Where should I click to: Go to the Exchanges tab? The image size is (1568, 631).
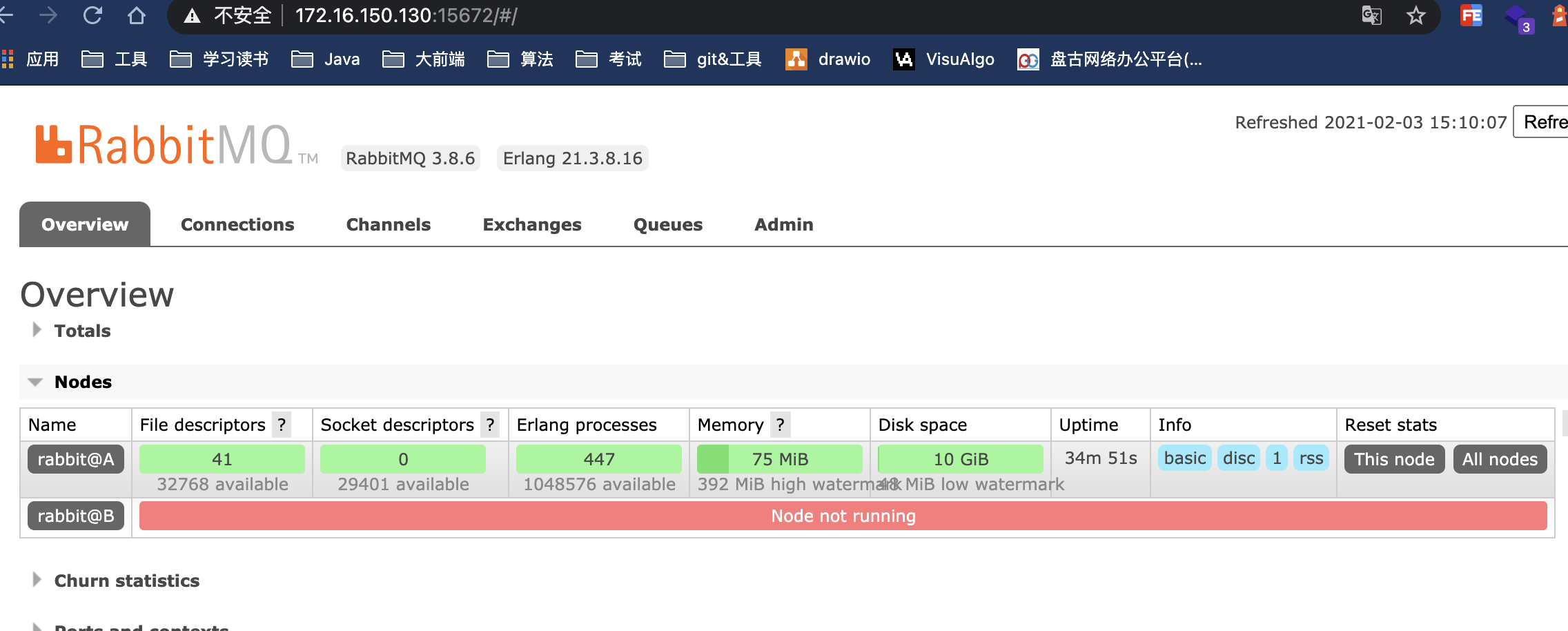(x=532, y=224)
